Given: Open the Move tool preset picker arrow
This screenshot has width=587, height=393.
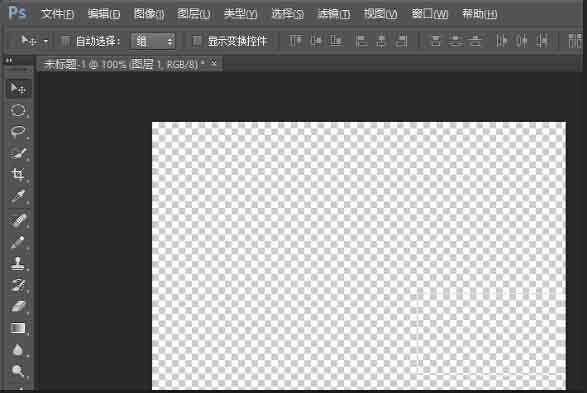Looking at the screenshot, I should pos(46,41).
